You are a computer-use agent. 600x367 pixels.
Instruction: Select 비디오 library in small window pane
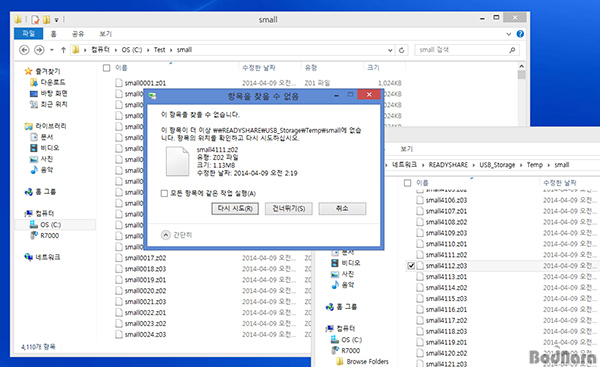pos(49,148)
